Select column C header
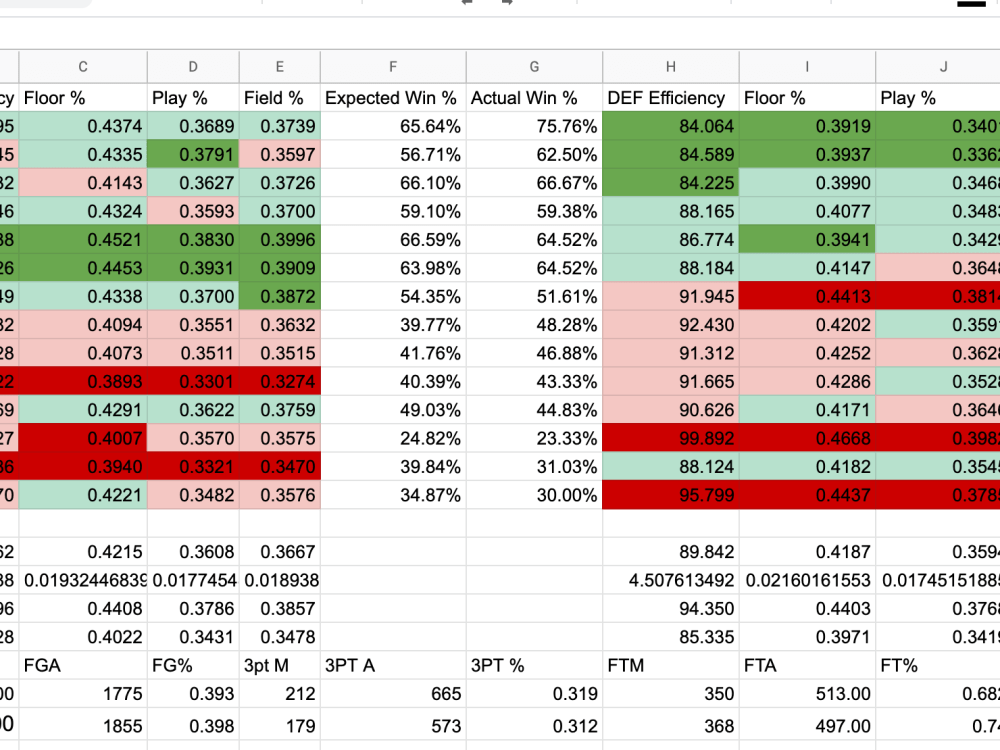This screenshot has height=750, width=1000. (83, 66)
